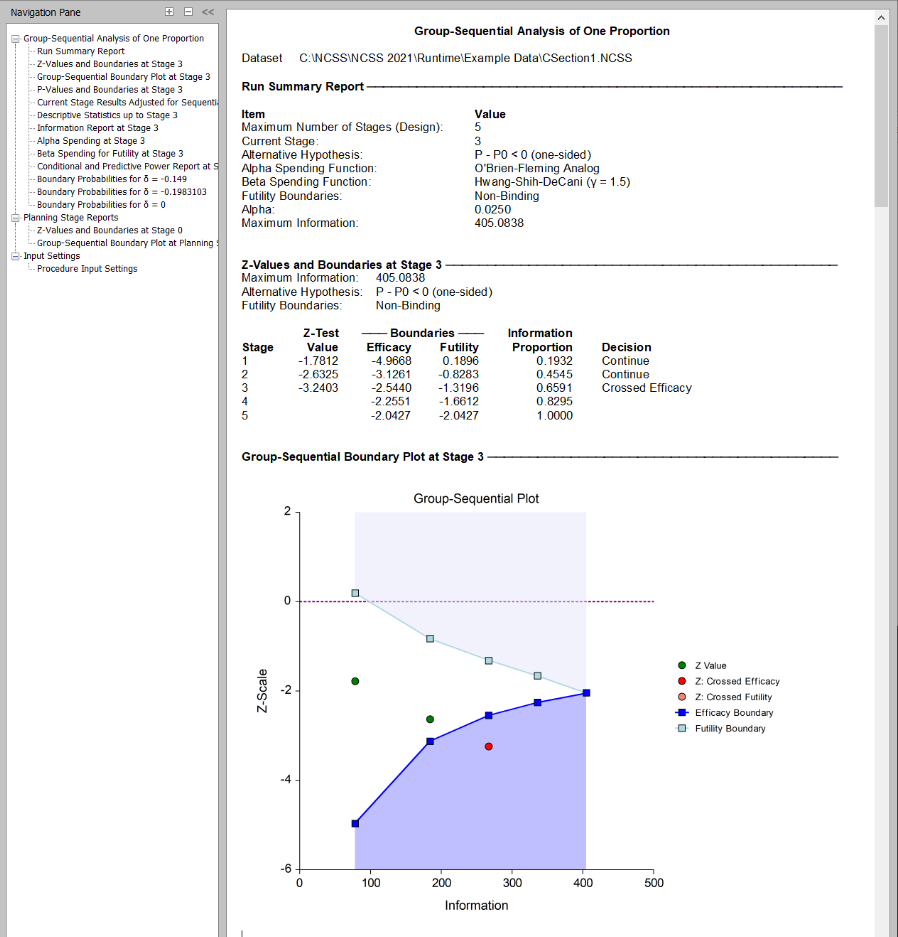The height and width of the screenshot is (937, 898).
Task: Click the report vertical scrollbar thumb
Action: (881, 117)
